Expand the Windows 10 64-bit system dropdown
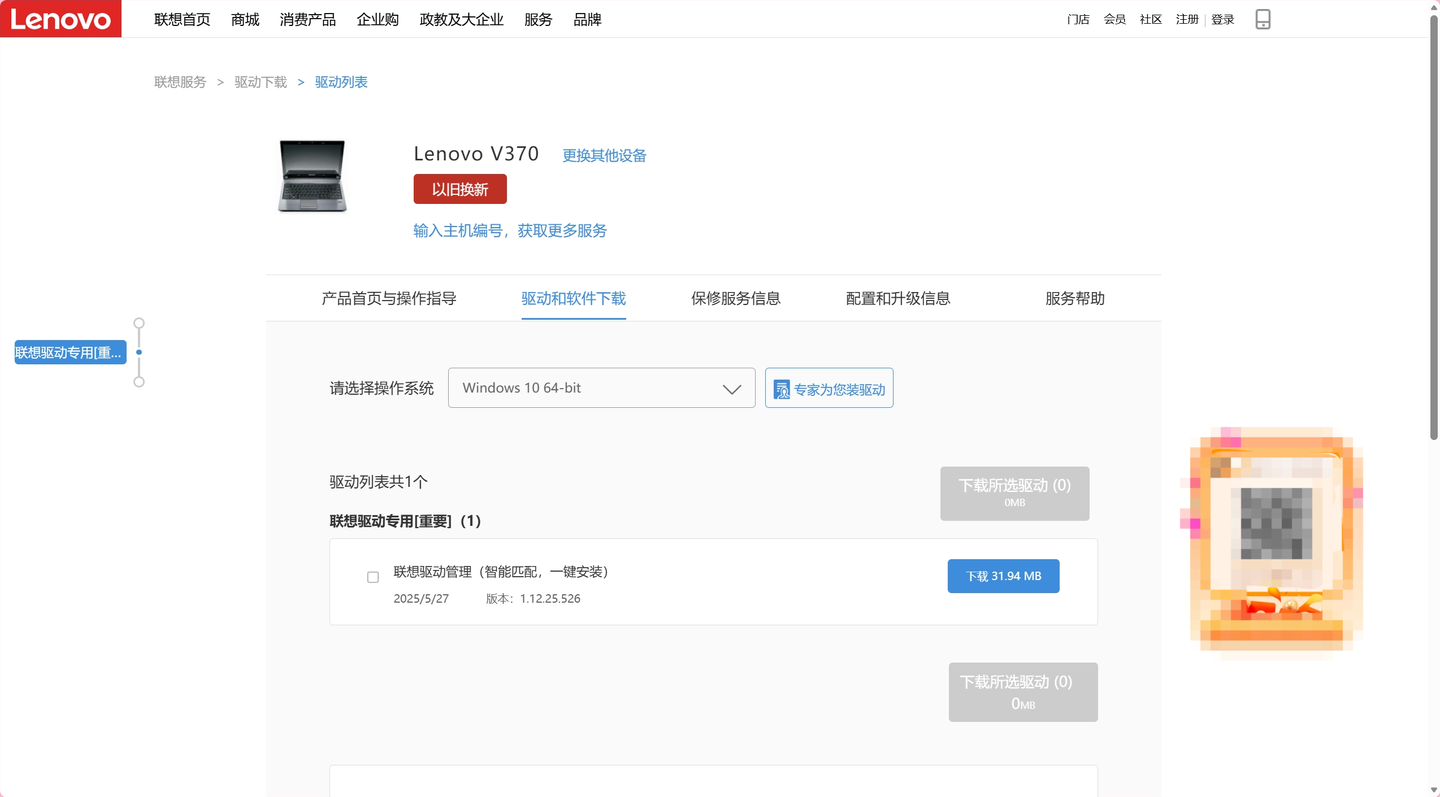Image resolution: width=1440 pixels, height=797 pixels. click(x=601, y=388)
